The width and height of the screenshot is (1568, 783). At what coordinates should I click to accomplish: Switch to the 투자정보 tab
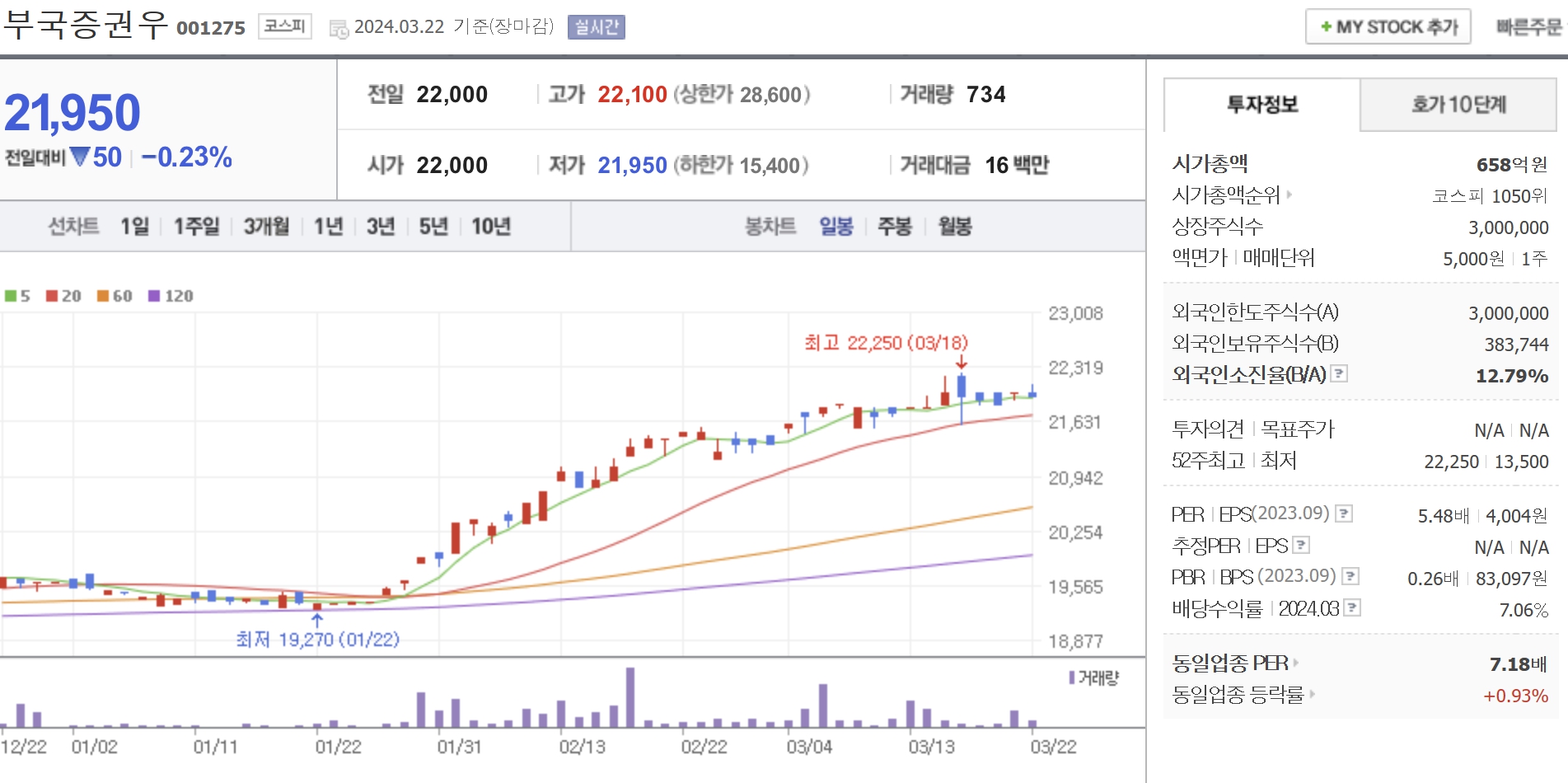(x=1262, y=105)
